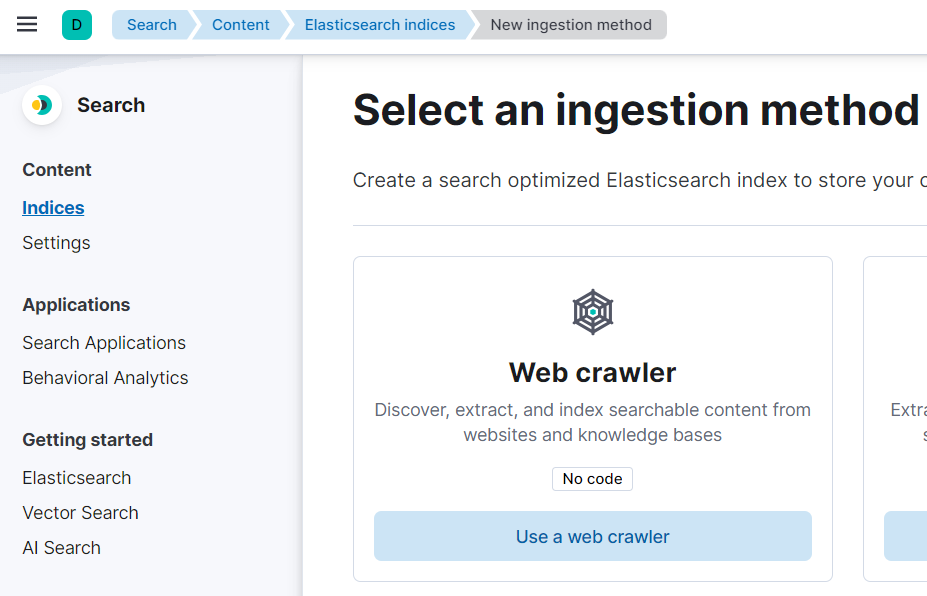The image size is (927, 596).
Task: Click the Web crawler spider icon
Action: [592, 311]
